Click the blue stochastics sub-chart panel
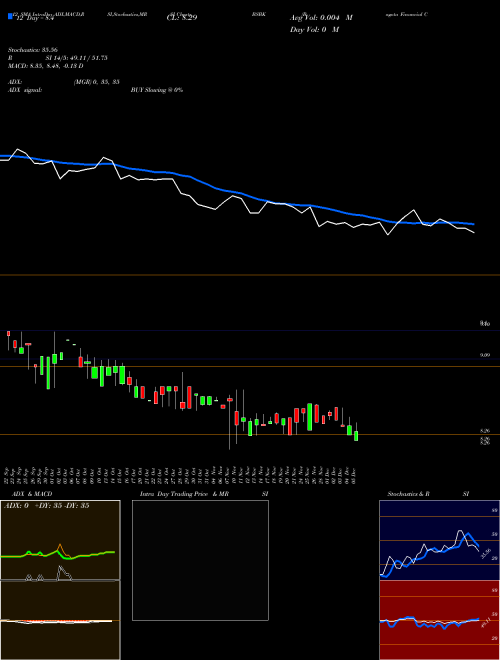500x660 pixels. pyautogui.click(x=439, y=540)
